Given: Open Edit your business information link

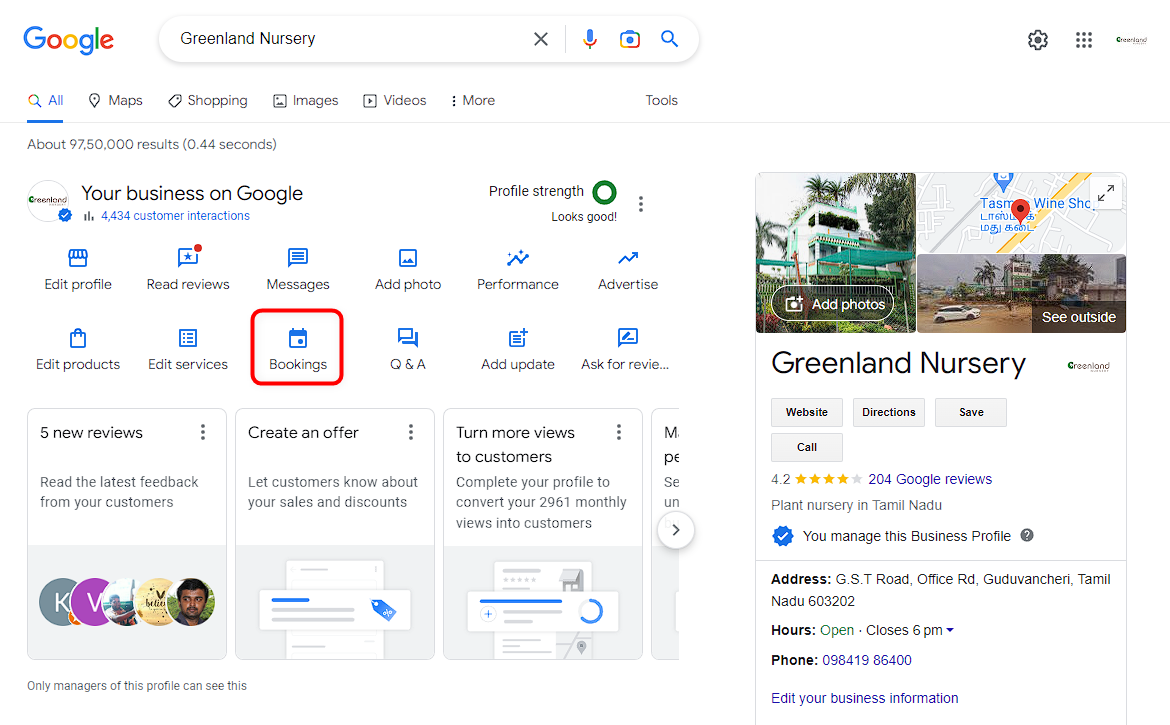Looking at the screenshot, I should pyautogui.click(x=864, y=698).
